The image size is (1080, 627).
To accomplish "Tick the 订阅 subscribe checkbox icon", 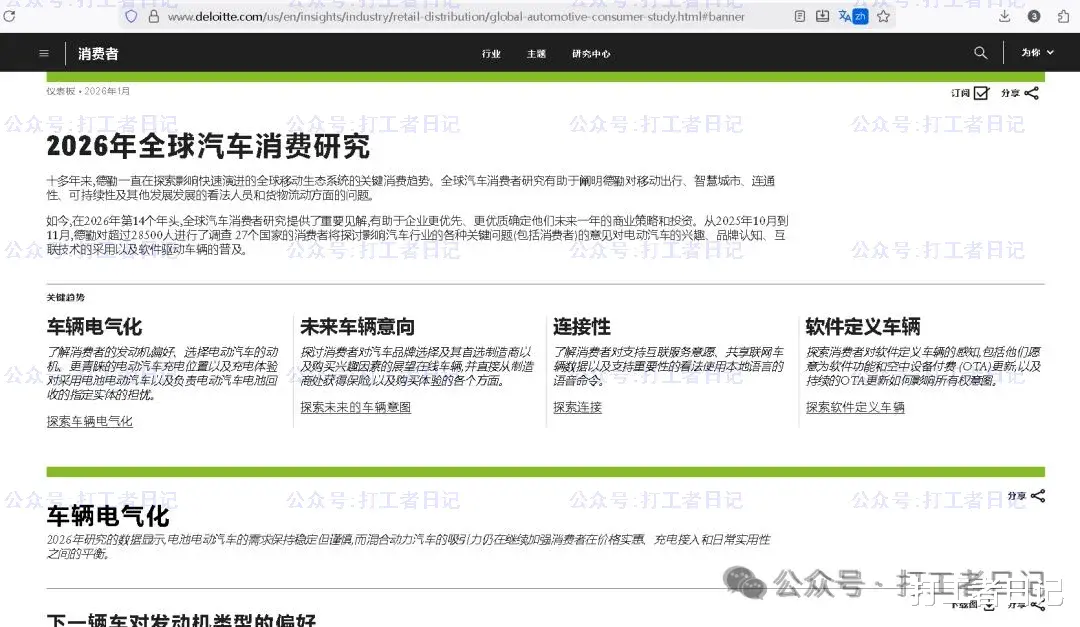I will pos(982,93).
